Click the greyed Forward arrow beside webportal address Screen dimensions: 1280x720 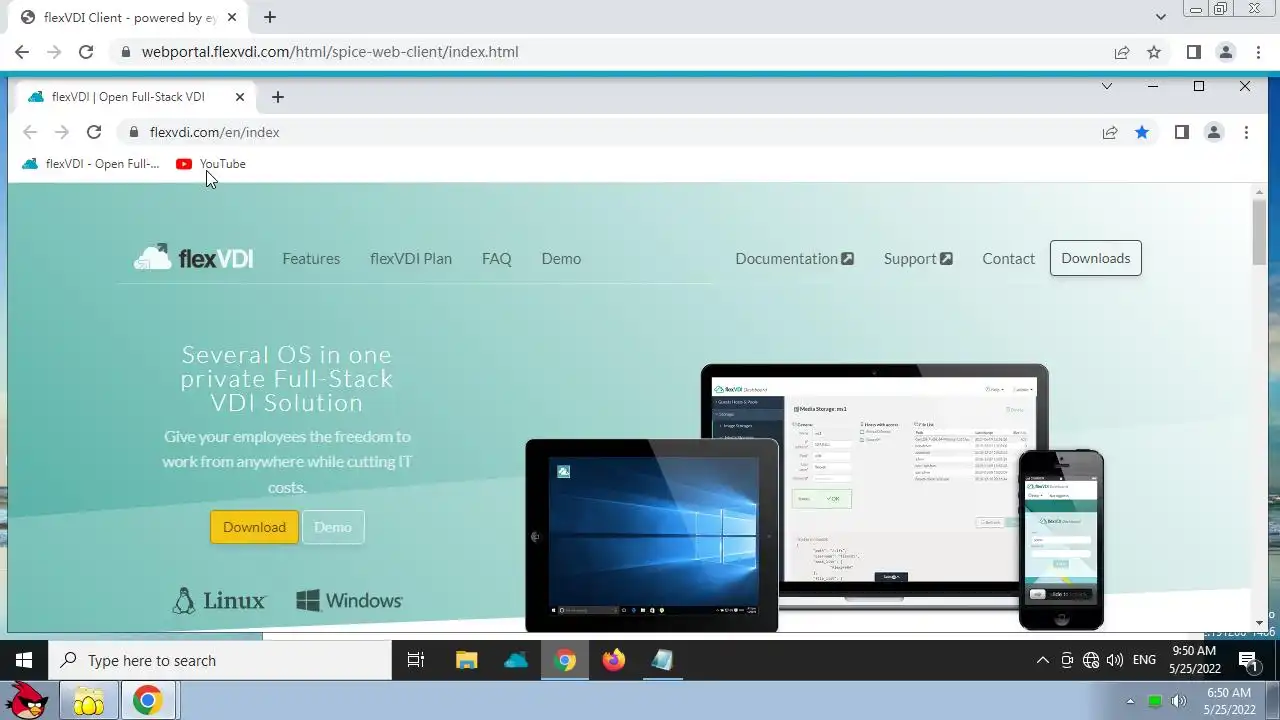[54, 52]
